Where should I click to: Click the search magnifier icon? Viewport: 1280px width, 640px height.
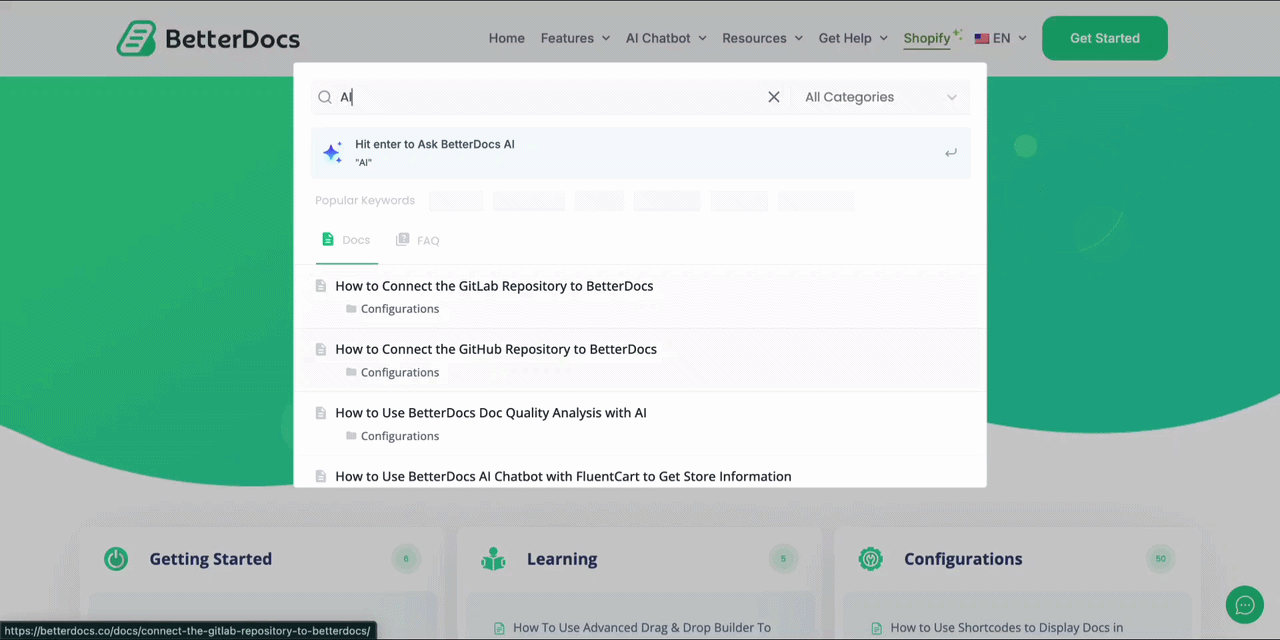click(325, 97)
